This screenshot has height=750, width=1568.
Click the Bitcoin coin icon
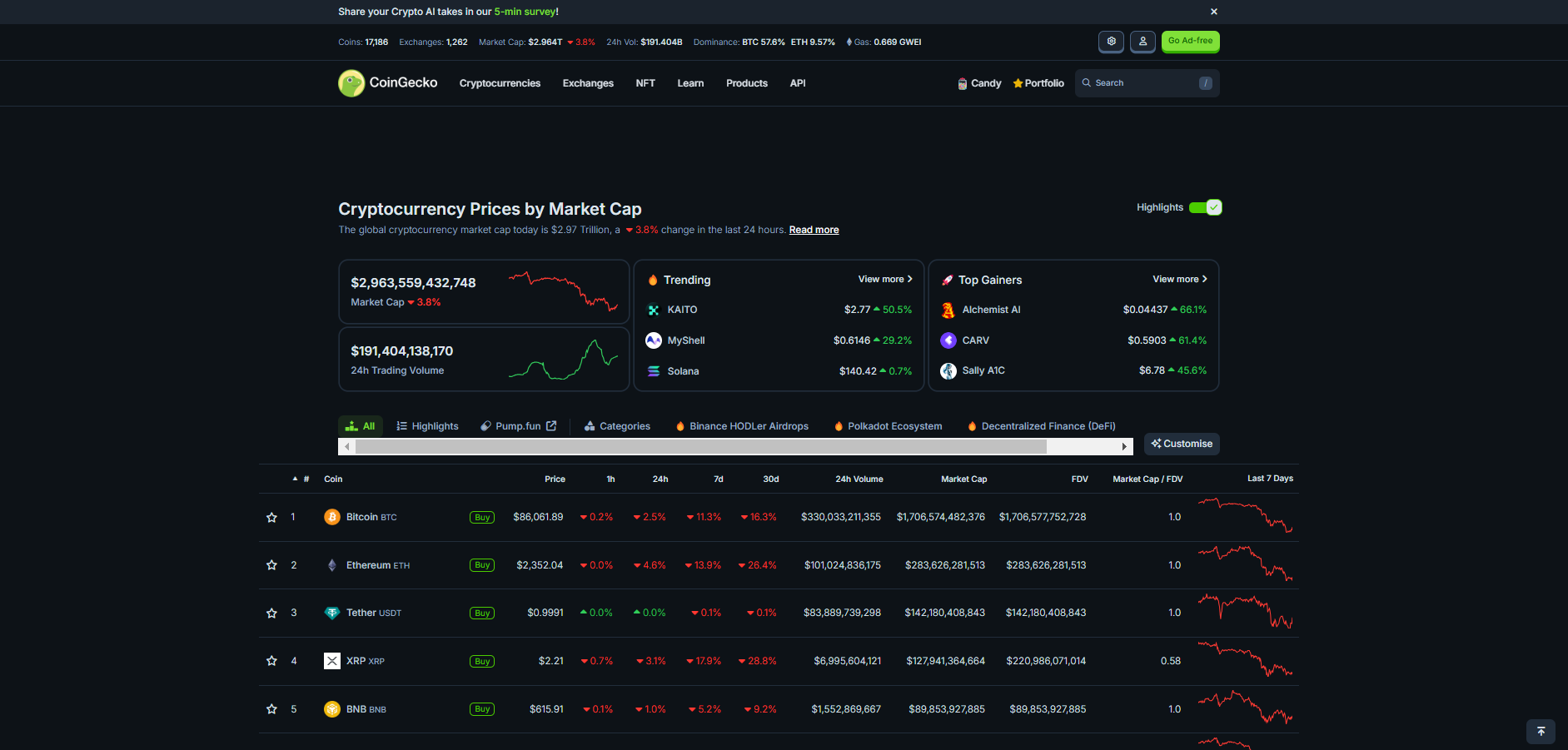[x=331, y=517]
